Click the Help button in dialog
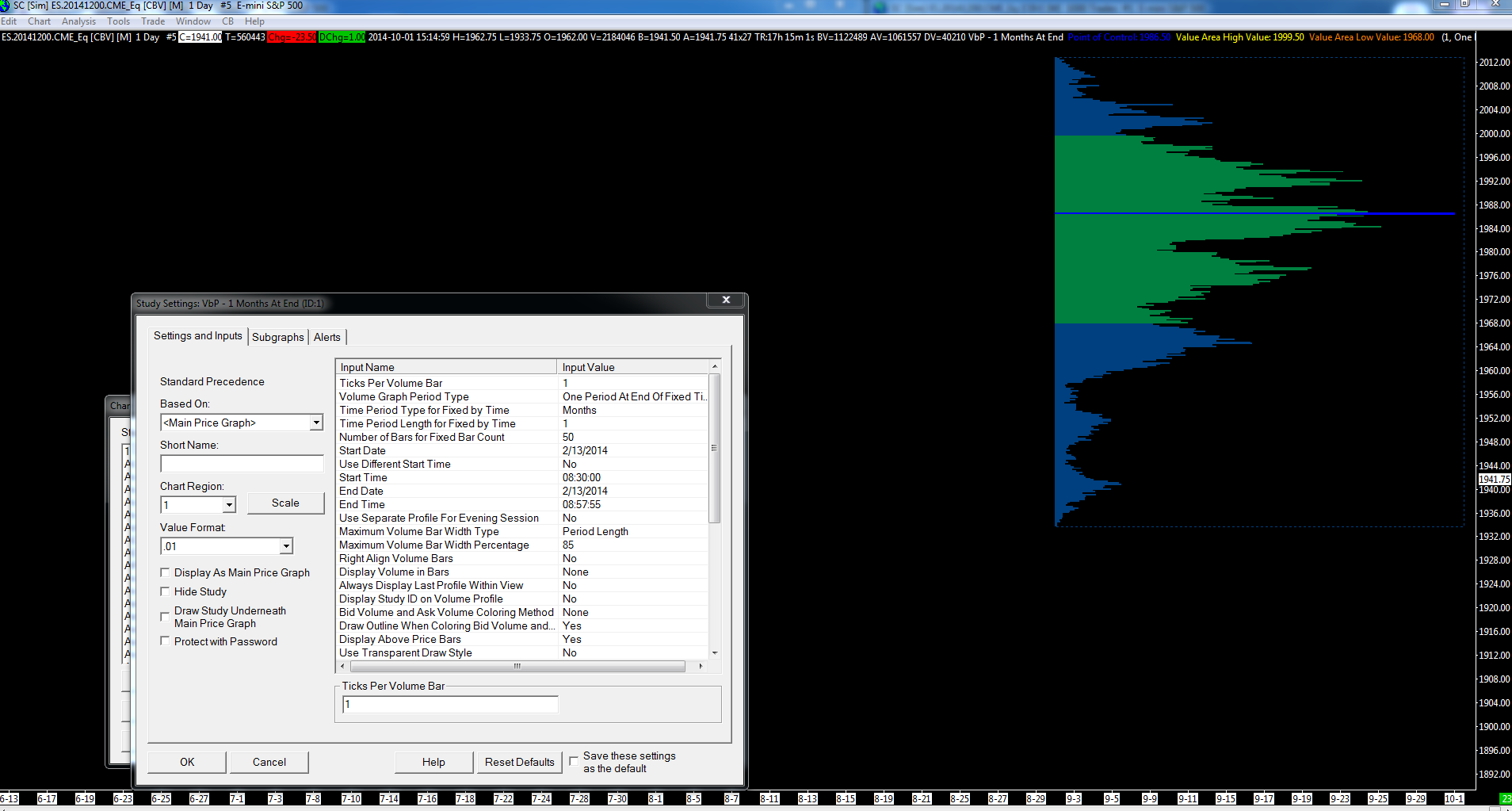The width and height of the screenshot is (1512, 811). point(433,762)
